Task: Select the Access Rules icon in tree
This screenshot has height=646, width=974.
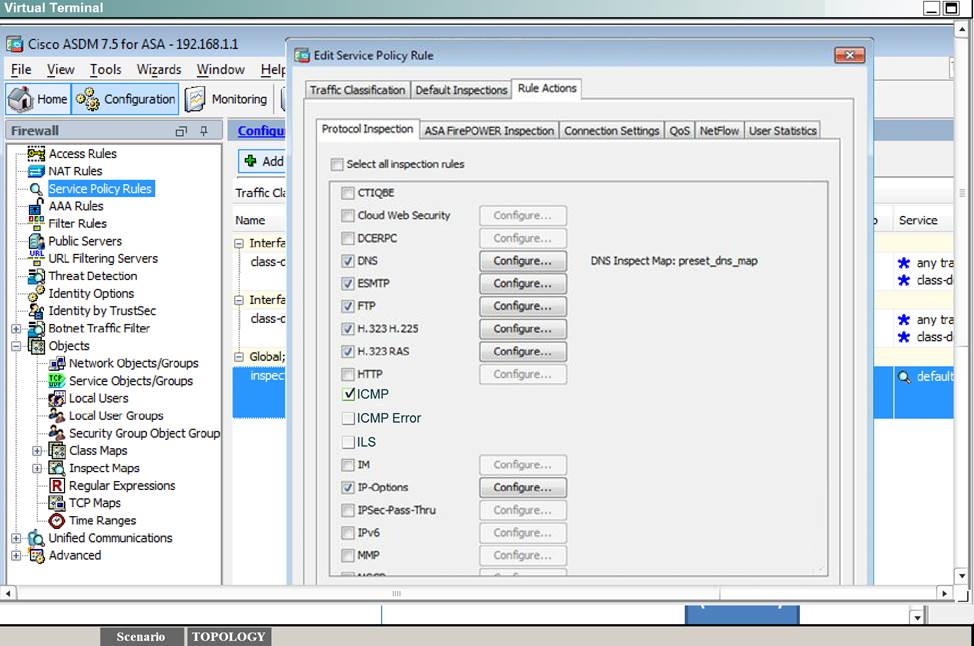Action: 36,154
